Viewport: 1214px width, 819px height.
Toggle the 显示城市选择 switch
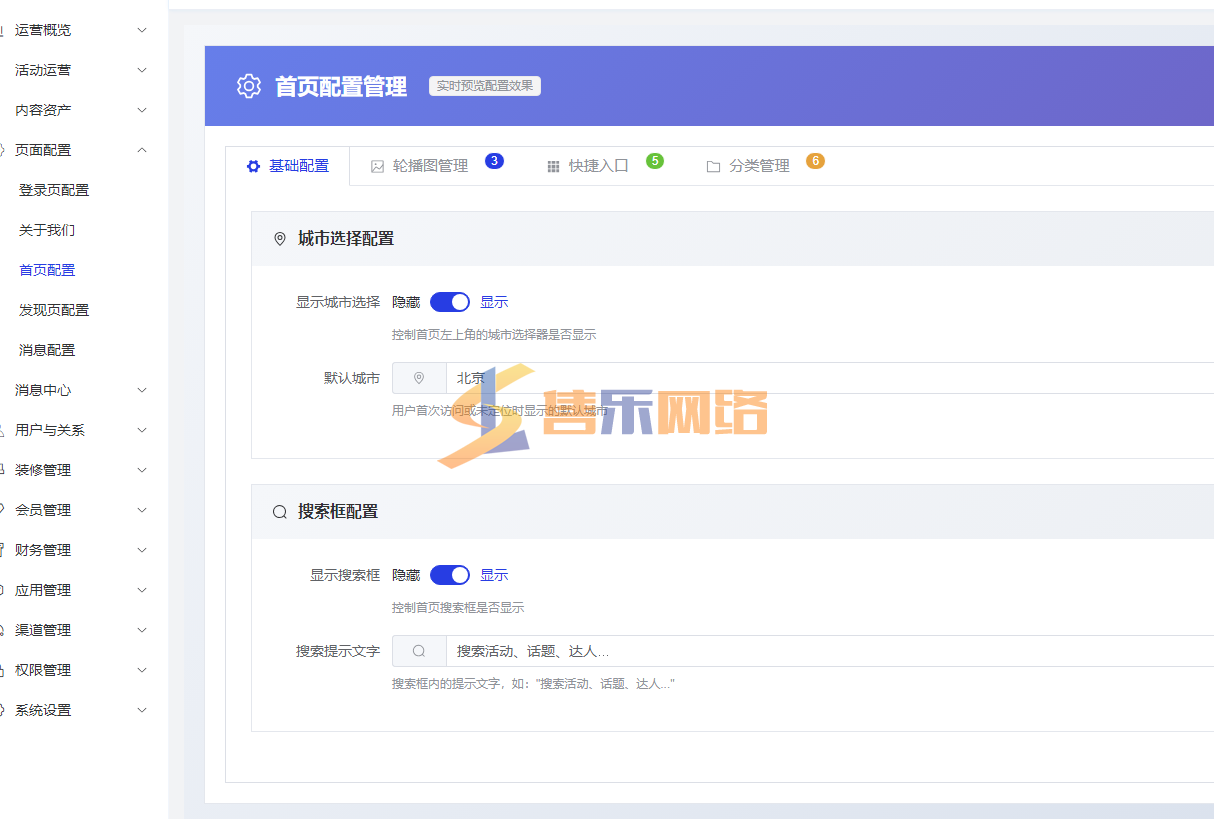(449, 302)
